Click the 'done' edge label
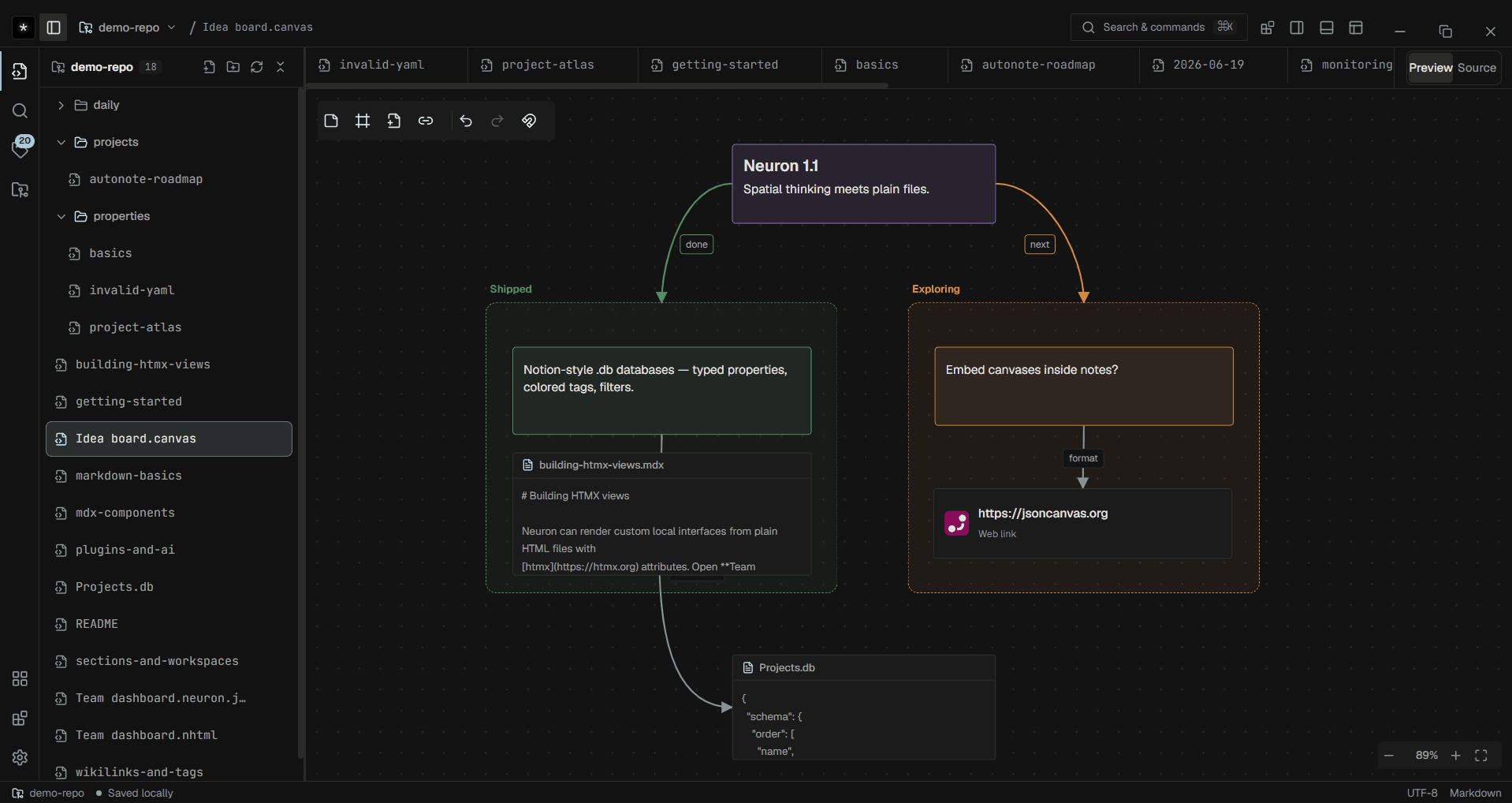 tap(697, 245)
